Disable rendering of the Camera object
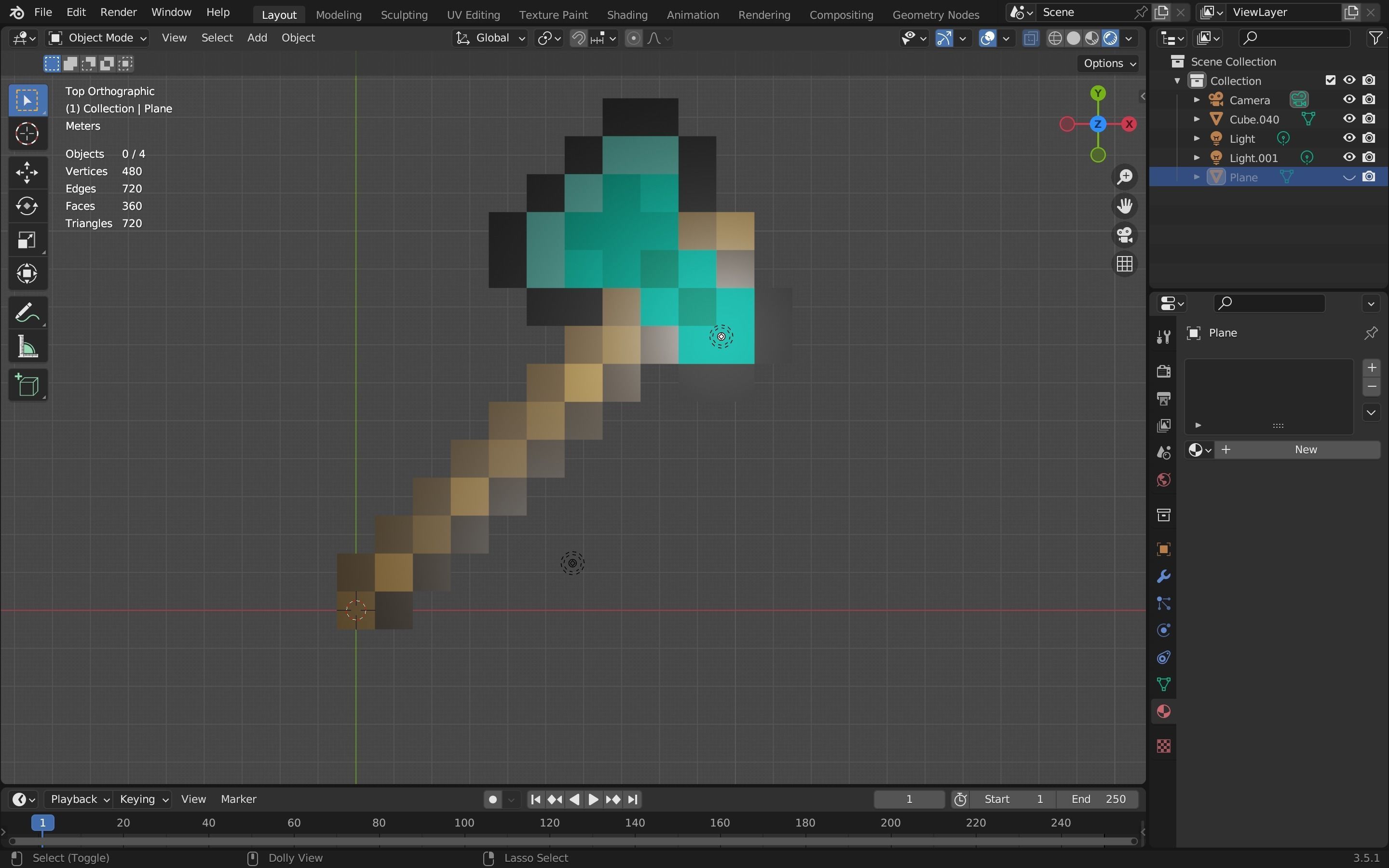1389x868 pixels. coord(1369,99)
